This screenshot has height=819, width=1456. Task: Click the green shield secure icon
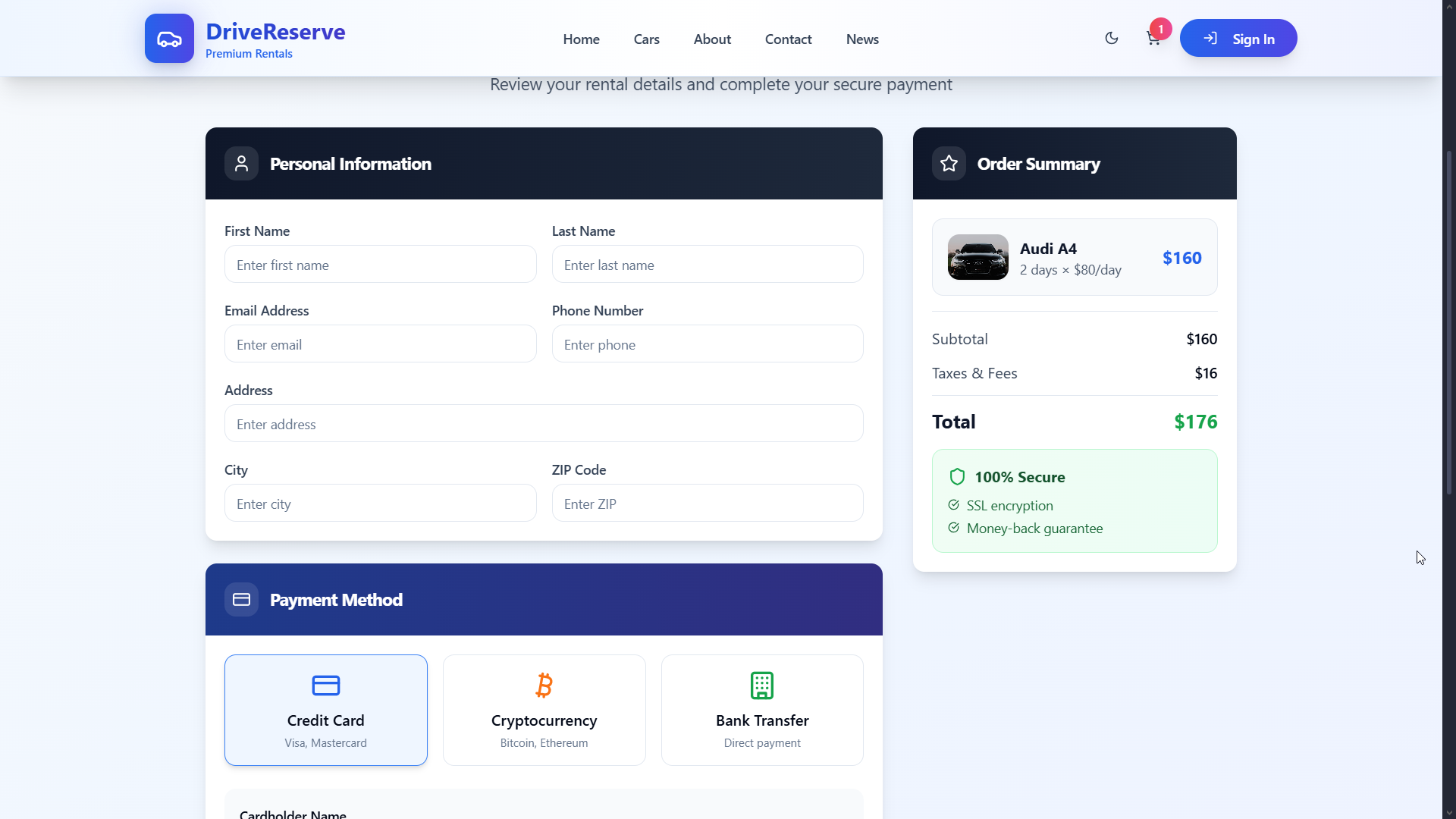[957, 477]
